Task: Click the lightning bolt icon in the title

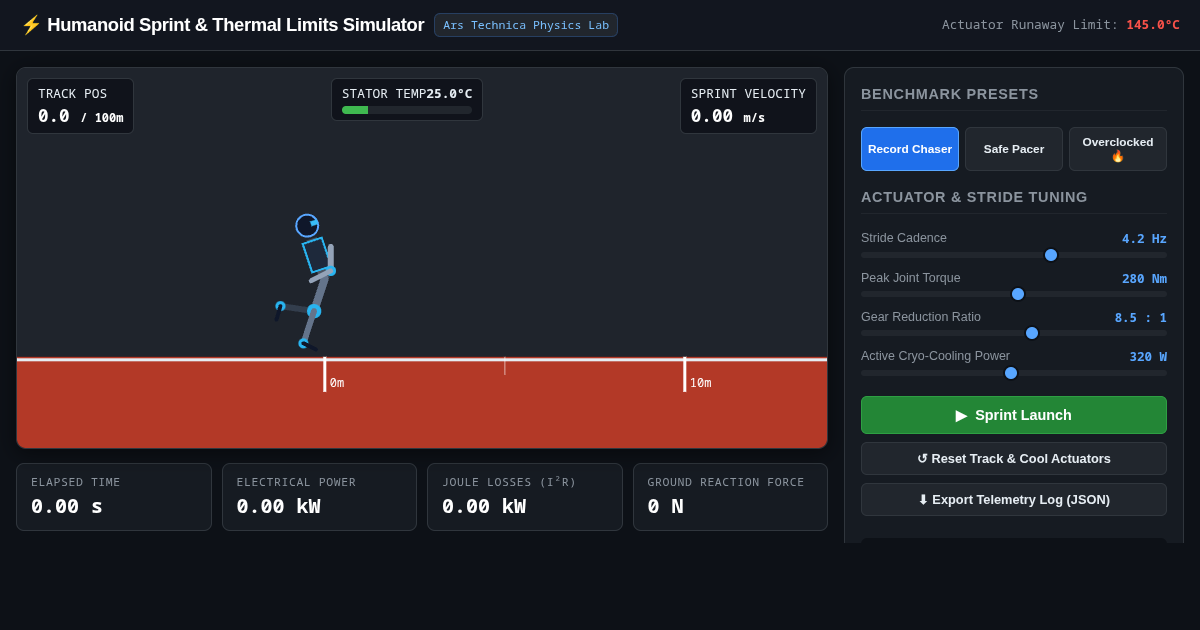Action: [x=31, y=25]
